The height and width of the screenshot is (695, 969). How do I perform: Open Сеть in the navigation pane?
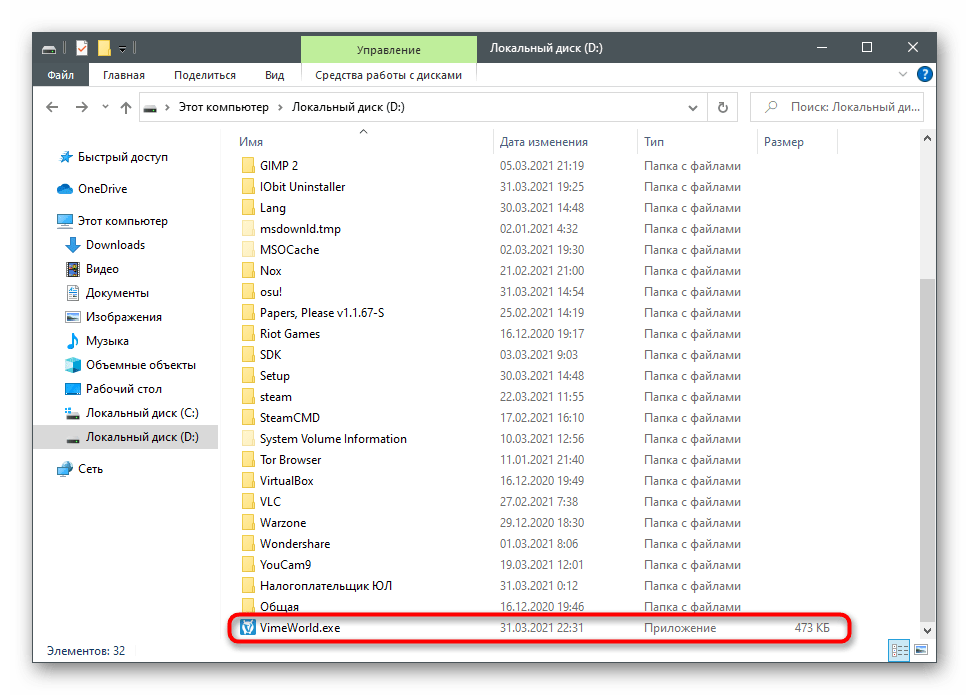click(x=90, y=469)
